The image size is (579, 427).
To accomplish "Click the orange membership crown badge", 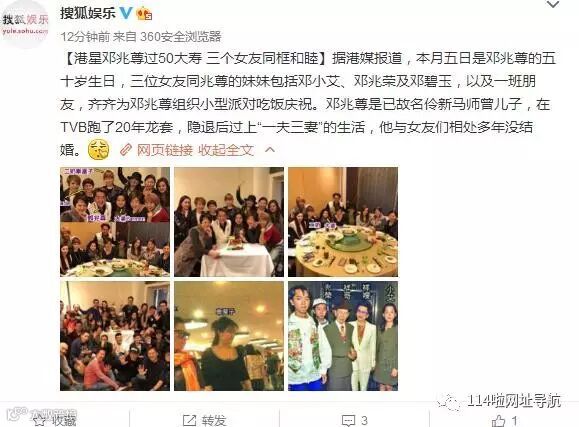I will coord(144,14).
